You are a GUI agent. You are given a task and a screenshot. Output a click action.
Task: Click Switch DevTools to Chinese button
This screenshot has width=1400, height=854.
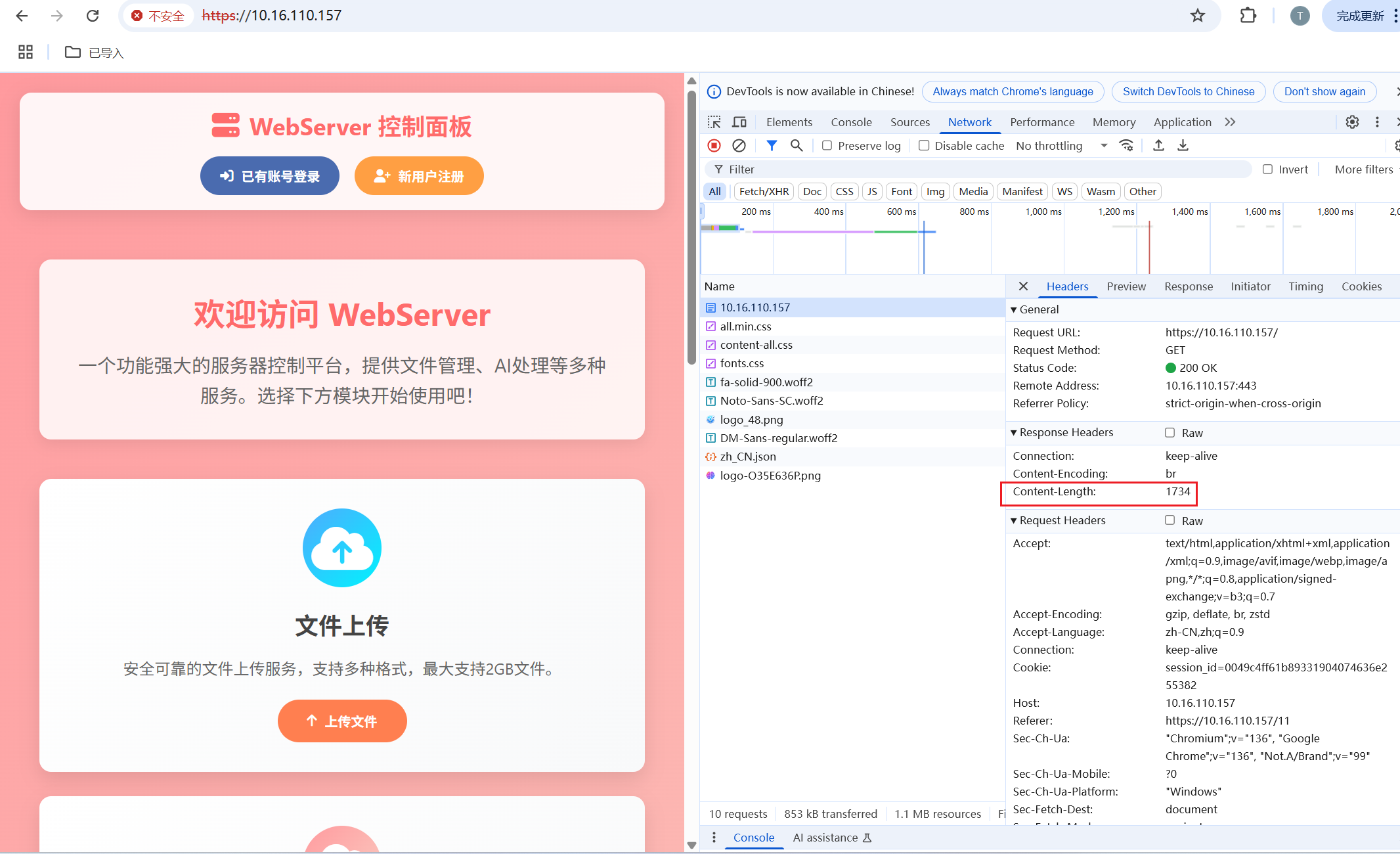pos(1188,91)
